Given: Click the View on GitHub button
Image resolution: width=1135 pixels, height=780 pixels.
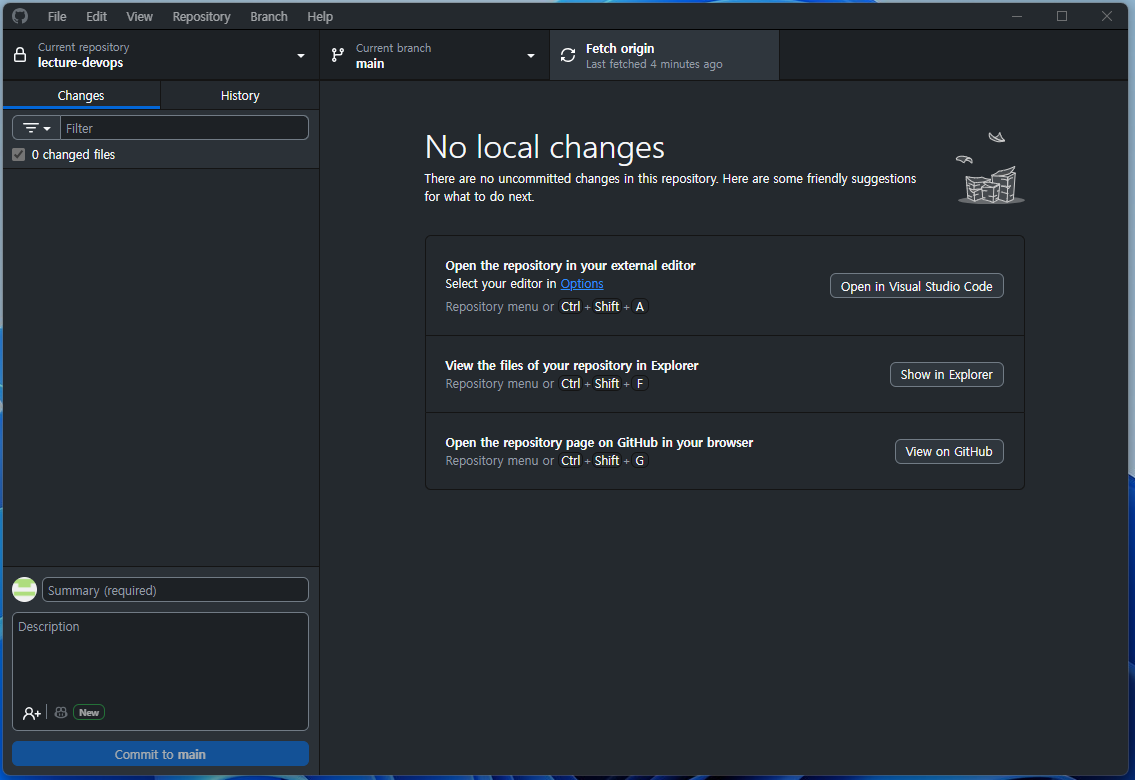Looking at the screenshot, I should pos(948,452).
